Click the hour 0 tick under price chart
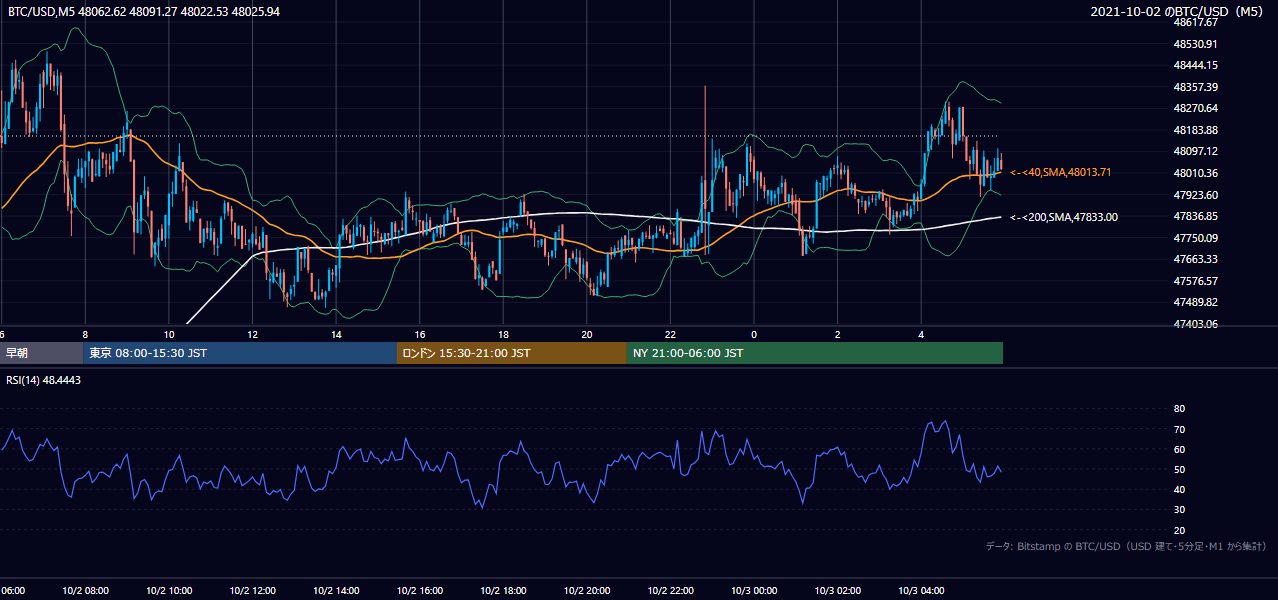The image size is (1278, 600). [x=754, y=334]
